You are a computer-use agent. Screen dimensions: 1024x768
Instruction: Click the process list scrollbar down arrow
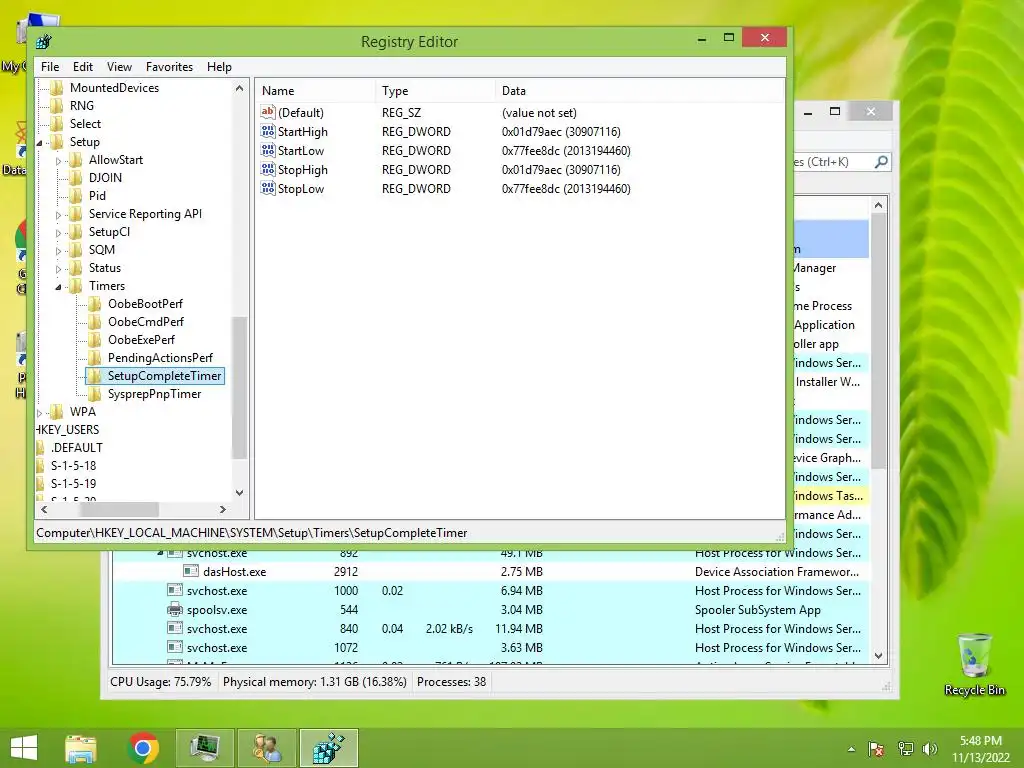pyautogui.click(x=878, y=655)
